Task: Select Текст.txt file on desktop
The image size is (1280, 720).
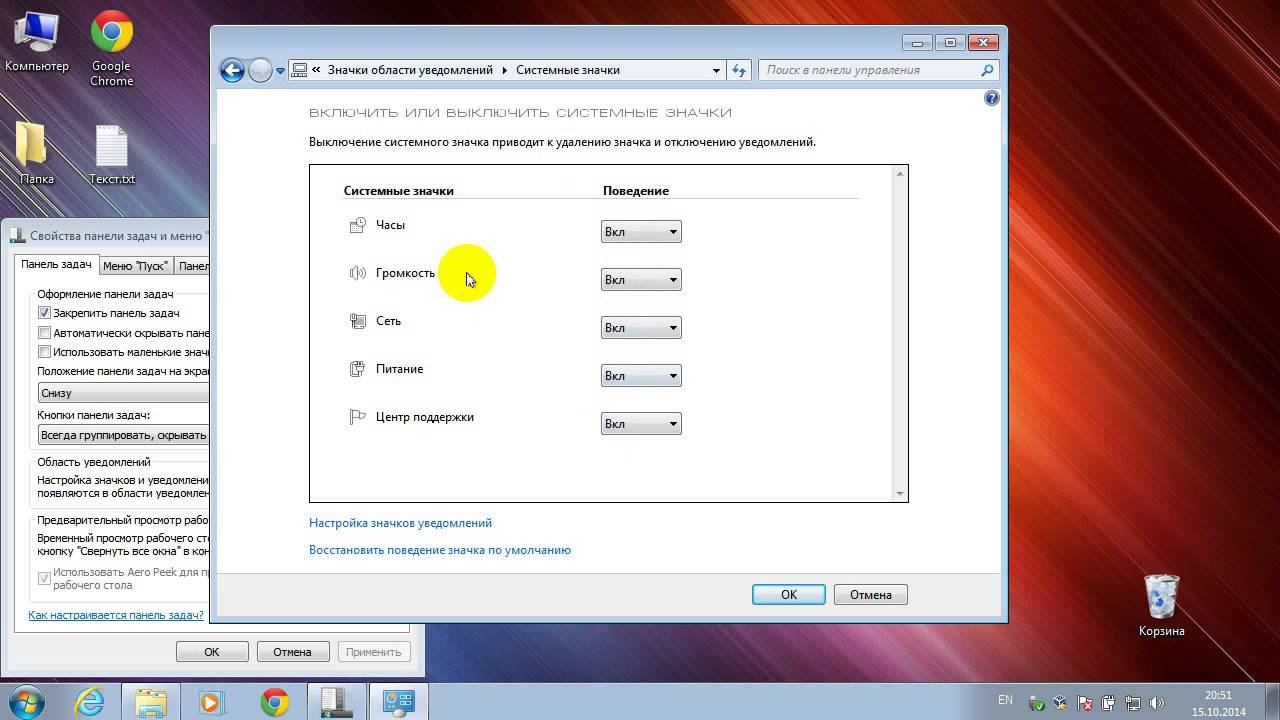Action: [111, 155]
